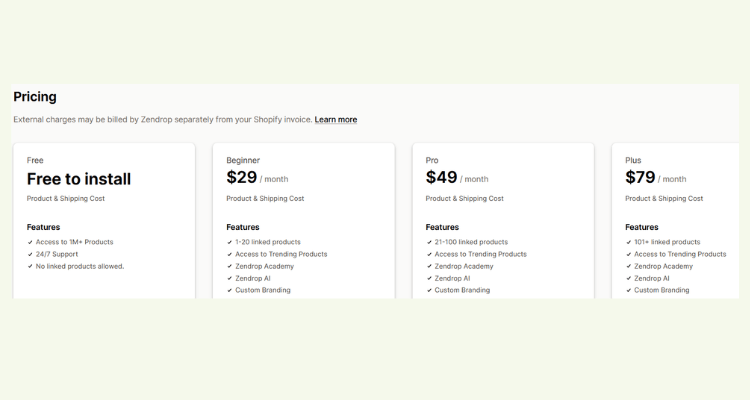Viewport: 750px width, 400px height.
Task: Select the Free to install plan card
Action: coord(104,221)
